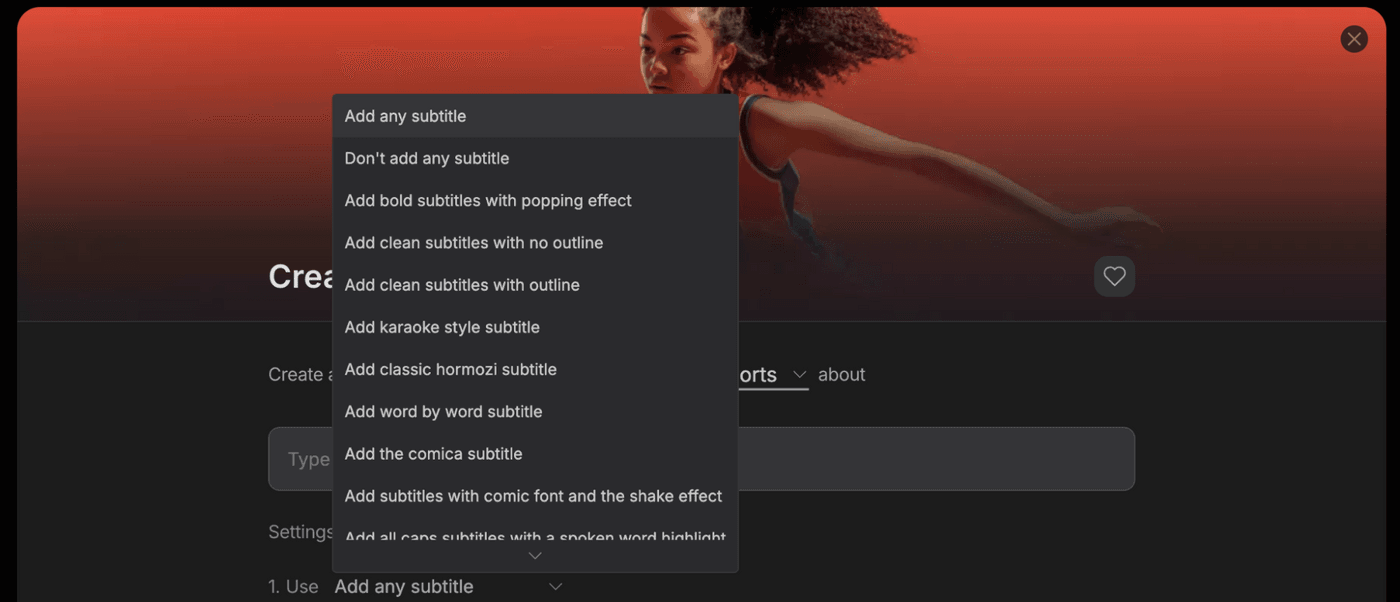
Task: Select 'Add karaoke style subtitle'
Action: [535, 327]
